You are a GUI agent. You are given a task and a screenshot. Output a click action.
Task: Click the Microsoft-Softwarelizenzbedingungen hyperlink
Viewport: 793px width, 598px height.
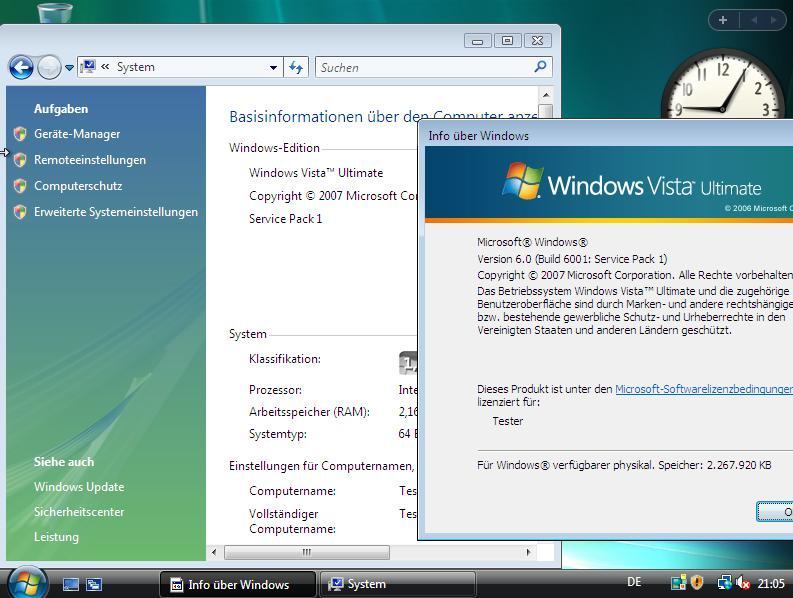pos(703,389)
